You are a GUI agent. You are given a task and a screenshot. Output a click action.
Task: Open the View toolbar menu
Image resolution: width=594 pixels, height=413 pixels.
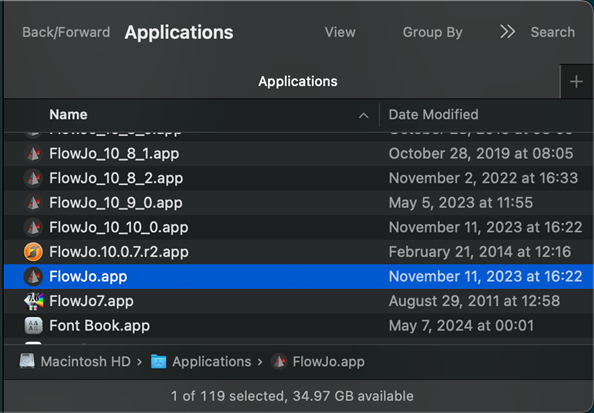pyautogui.click(x=340, y=32)
